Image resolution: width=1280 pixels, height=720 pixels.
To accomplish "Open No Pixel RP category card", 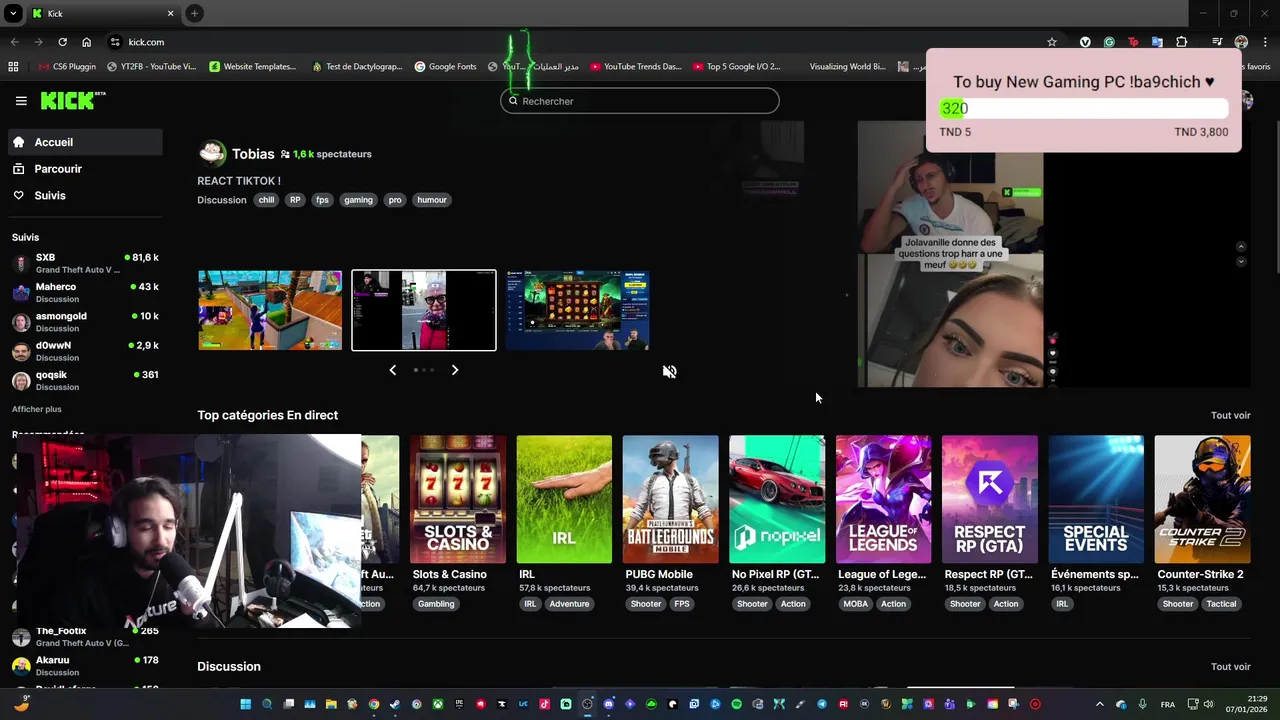I will click(x=777, y=499).
